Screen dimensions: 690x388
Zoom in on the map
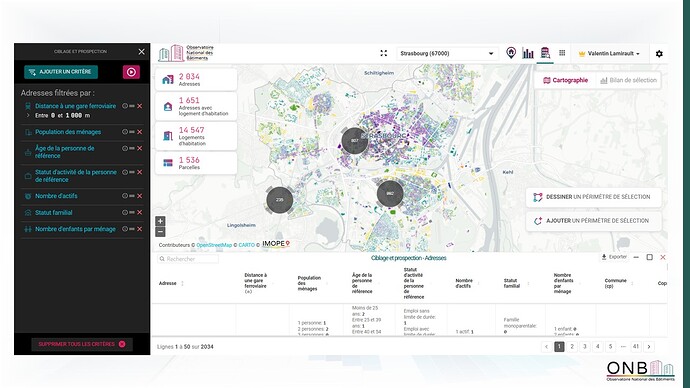pos(160,221)
